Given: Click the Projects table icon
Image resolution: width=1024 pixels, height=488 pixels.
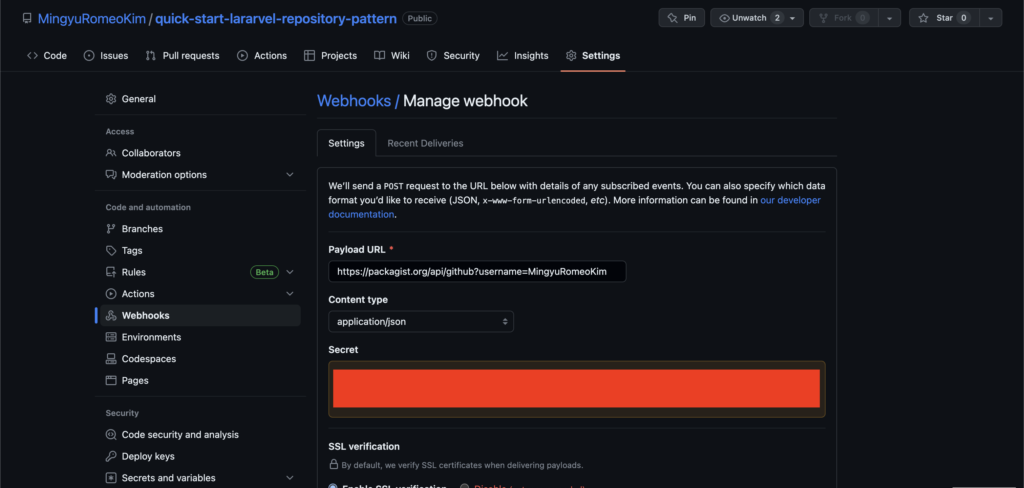Looking at the screenshot, I should (x=310, y=56).
